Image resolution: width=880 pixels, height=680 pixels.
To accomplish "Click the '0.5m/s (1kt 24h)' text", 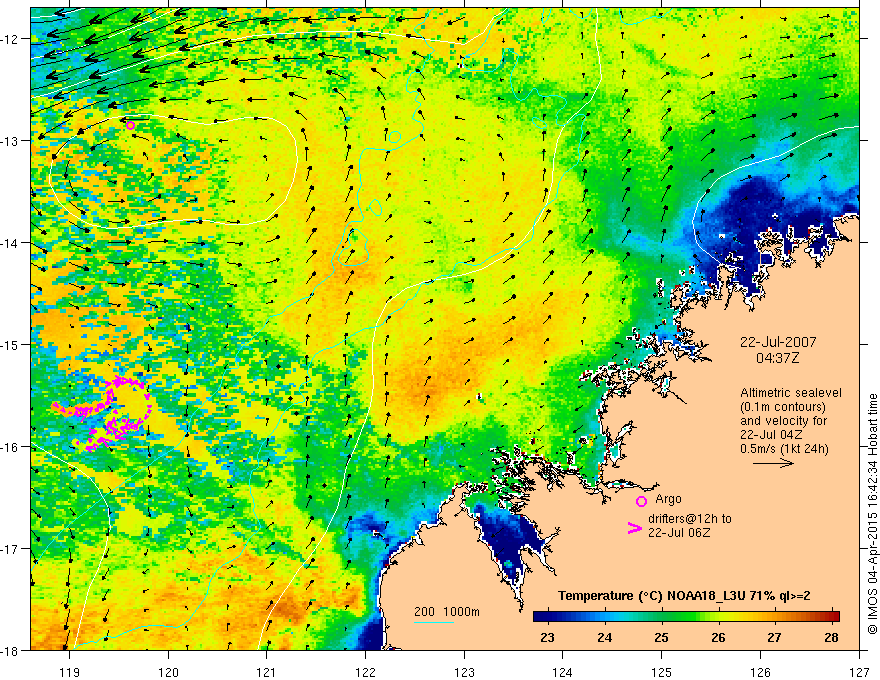I will 784,449.
